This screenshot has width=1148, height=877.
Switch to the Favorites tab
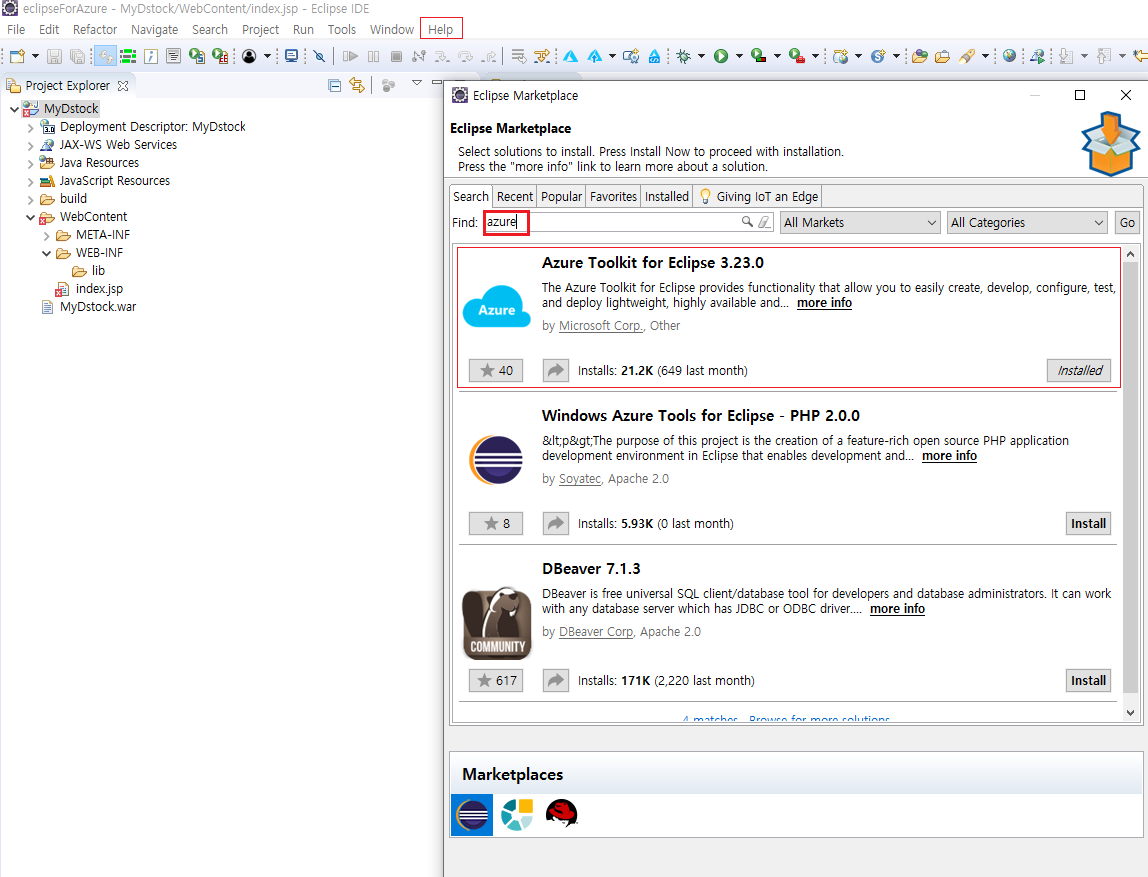pos(614,196)
